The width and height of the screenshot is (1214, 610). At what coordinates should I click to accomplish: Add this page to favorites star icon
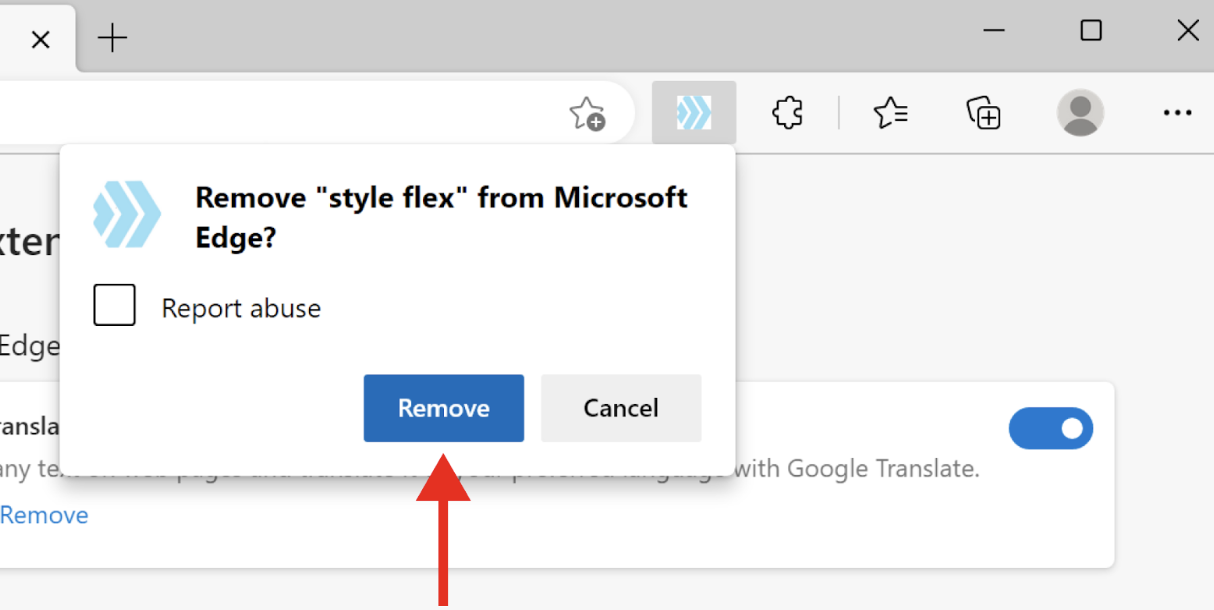coord(587,114)
